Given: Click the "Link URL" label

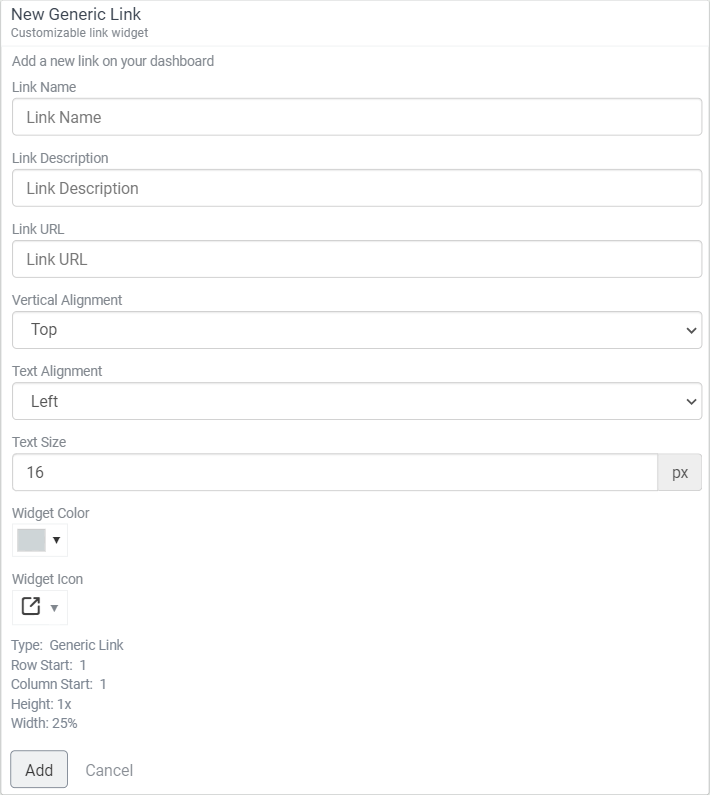Looking at the screenshot, I should click(38, 229).
